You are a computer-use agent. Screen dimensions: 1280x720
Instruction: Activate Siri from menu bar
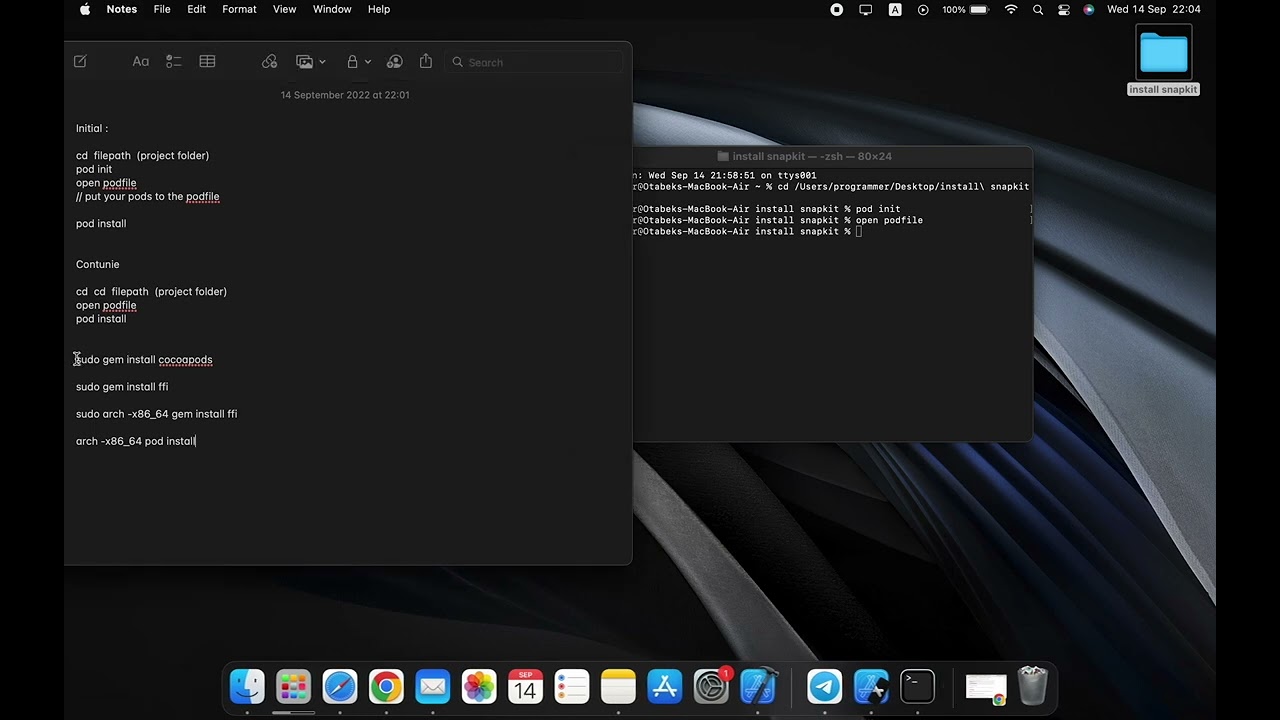[x=1089, y=9]
